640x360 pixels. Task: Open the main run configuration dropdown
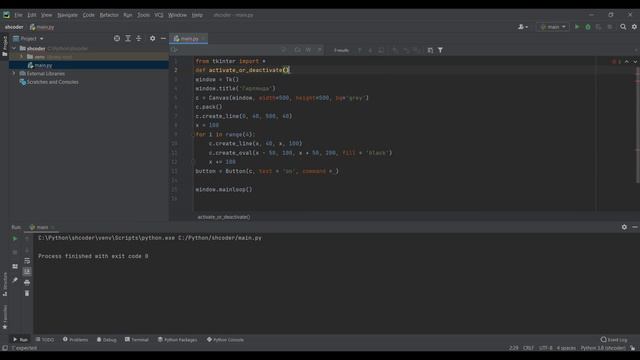[x=553, y=27]
